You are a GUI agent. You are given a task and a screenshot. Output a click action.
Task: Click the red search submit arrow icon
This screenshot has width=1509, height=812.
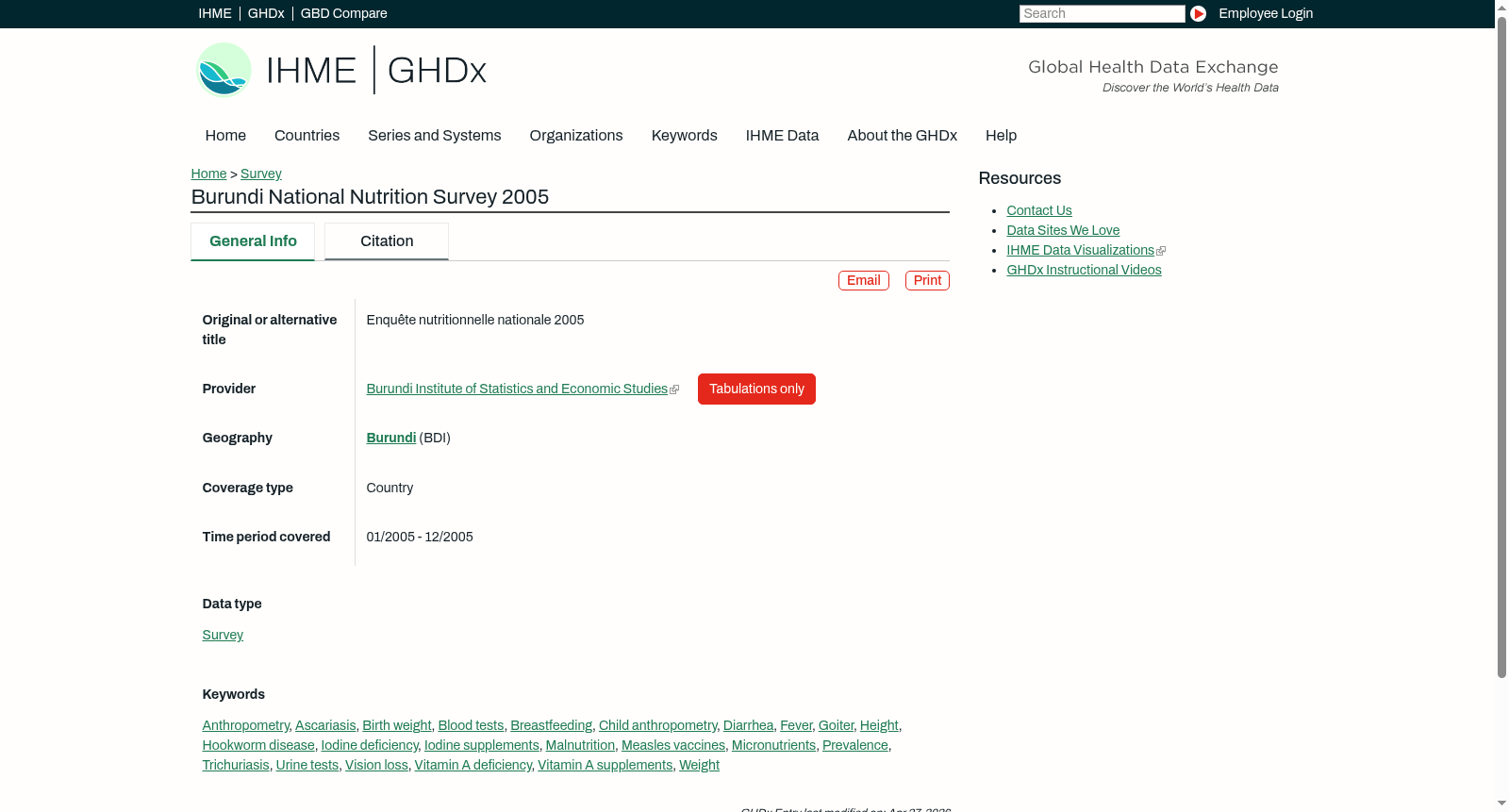click(x=1198, y=13)
